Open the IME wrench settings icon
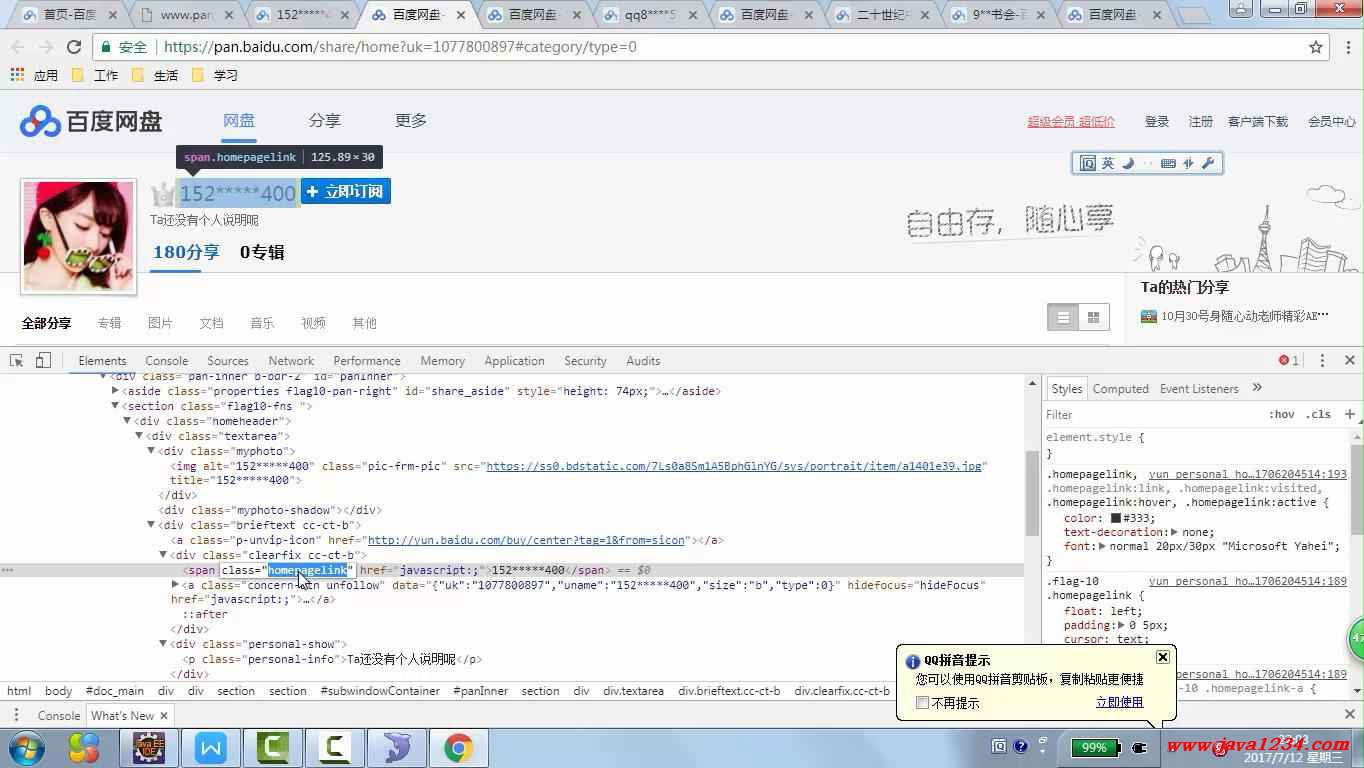Image resolution: width=1364 pixels, height=768 pixels. [1208, 163]
